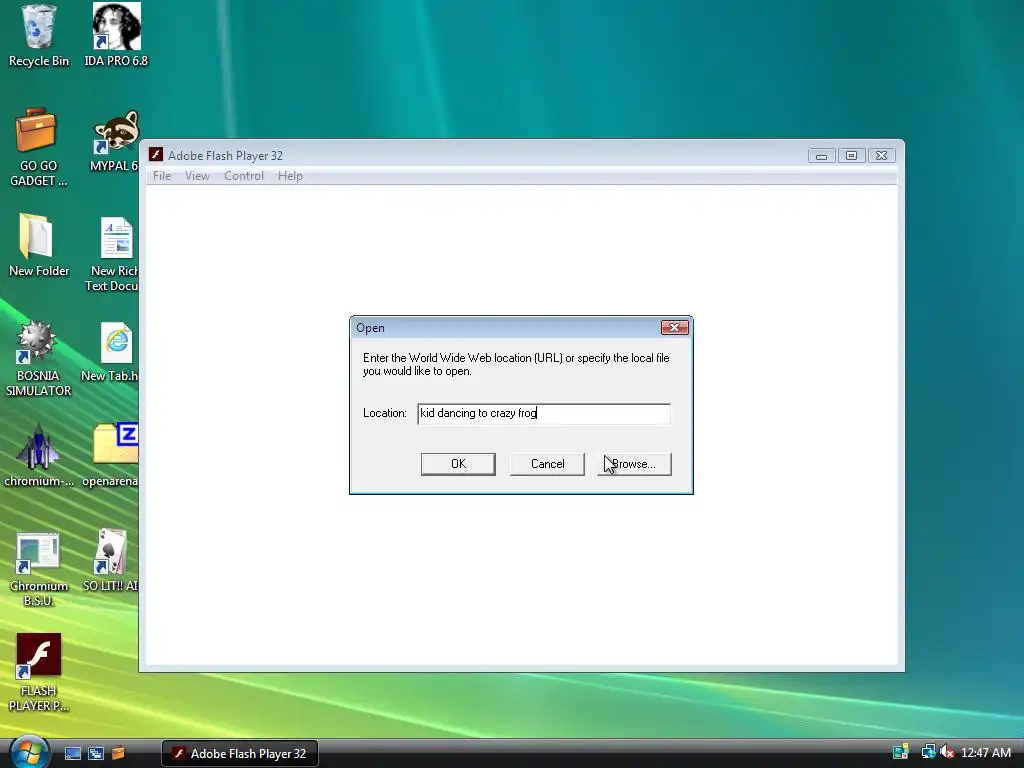Close the Open dialog with red X
The image size is (1024, 768).
(x=675, y=327)
